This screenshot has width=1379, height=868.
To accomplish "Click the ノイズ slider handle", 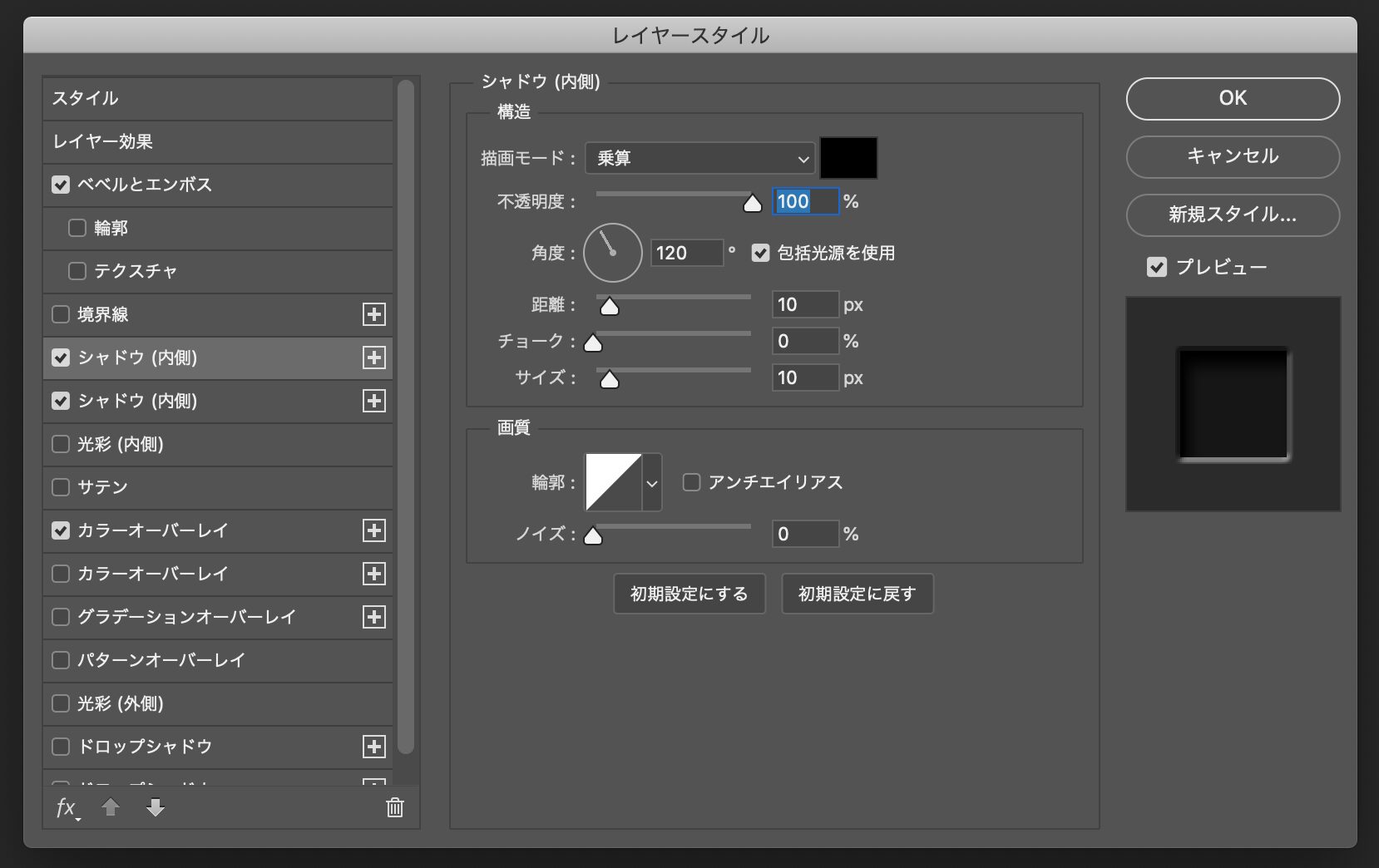I will click(593, 536).
